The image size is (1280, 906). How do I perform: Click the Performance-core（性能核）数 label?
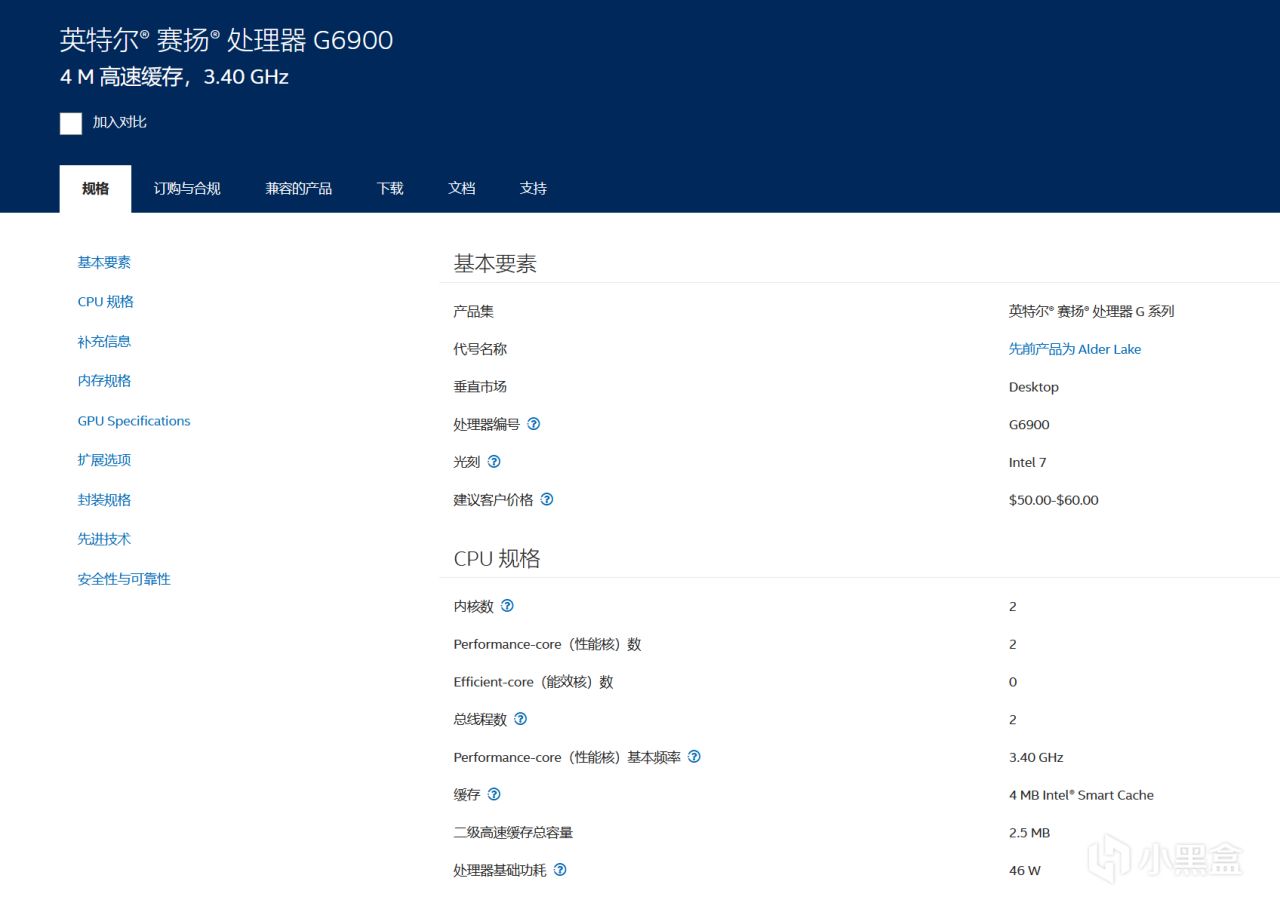coord(548,644)
